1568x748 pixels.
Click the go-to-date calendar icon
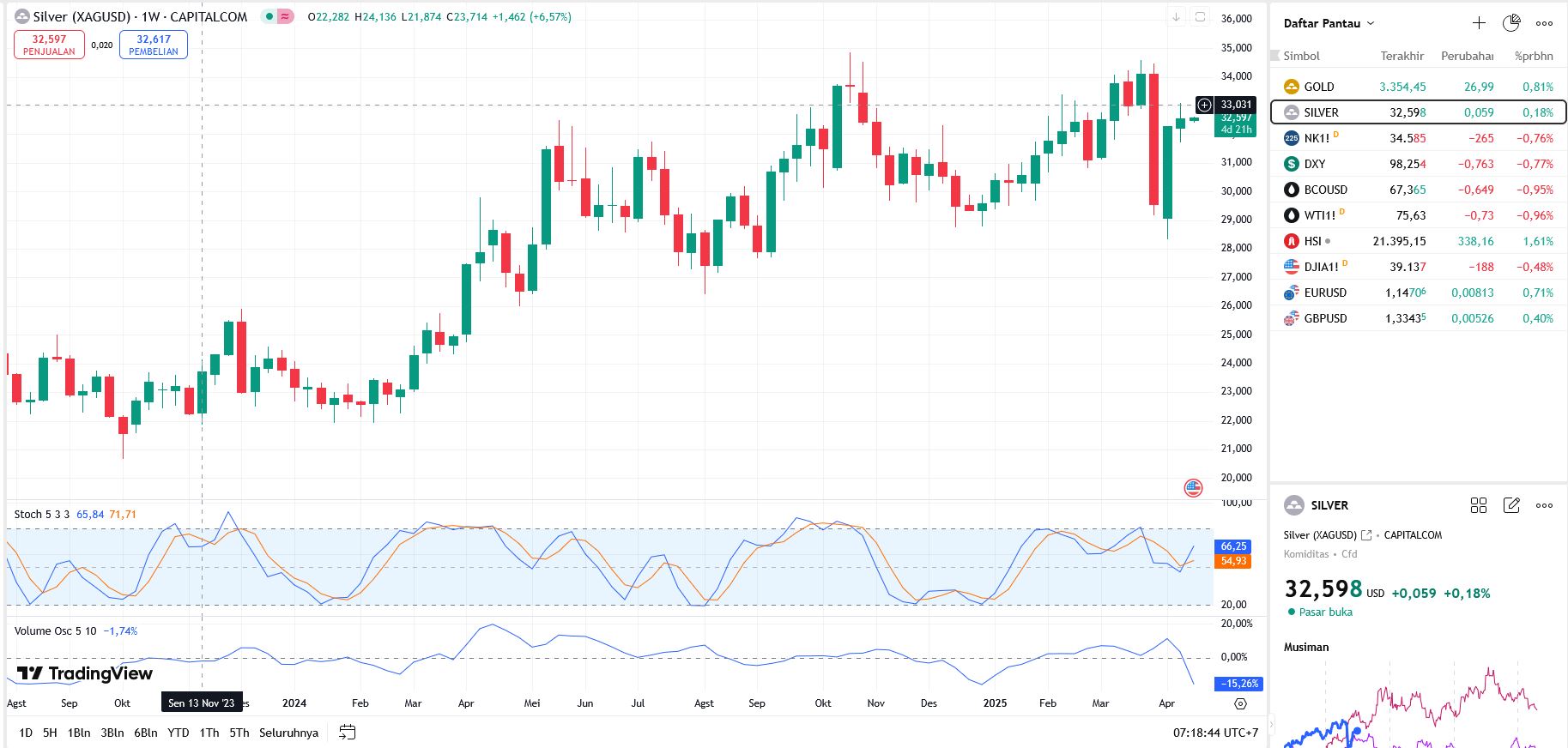coord(347,733)
